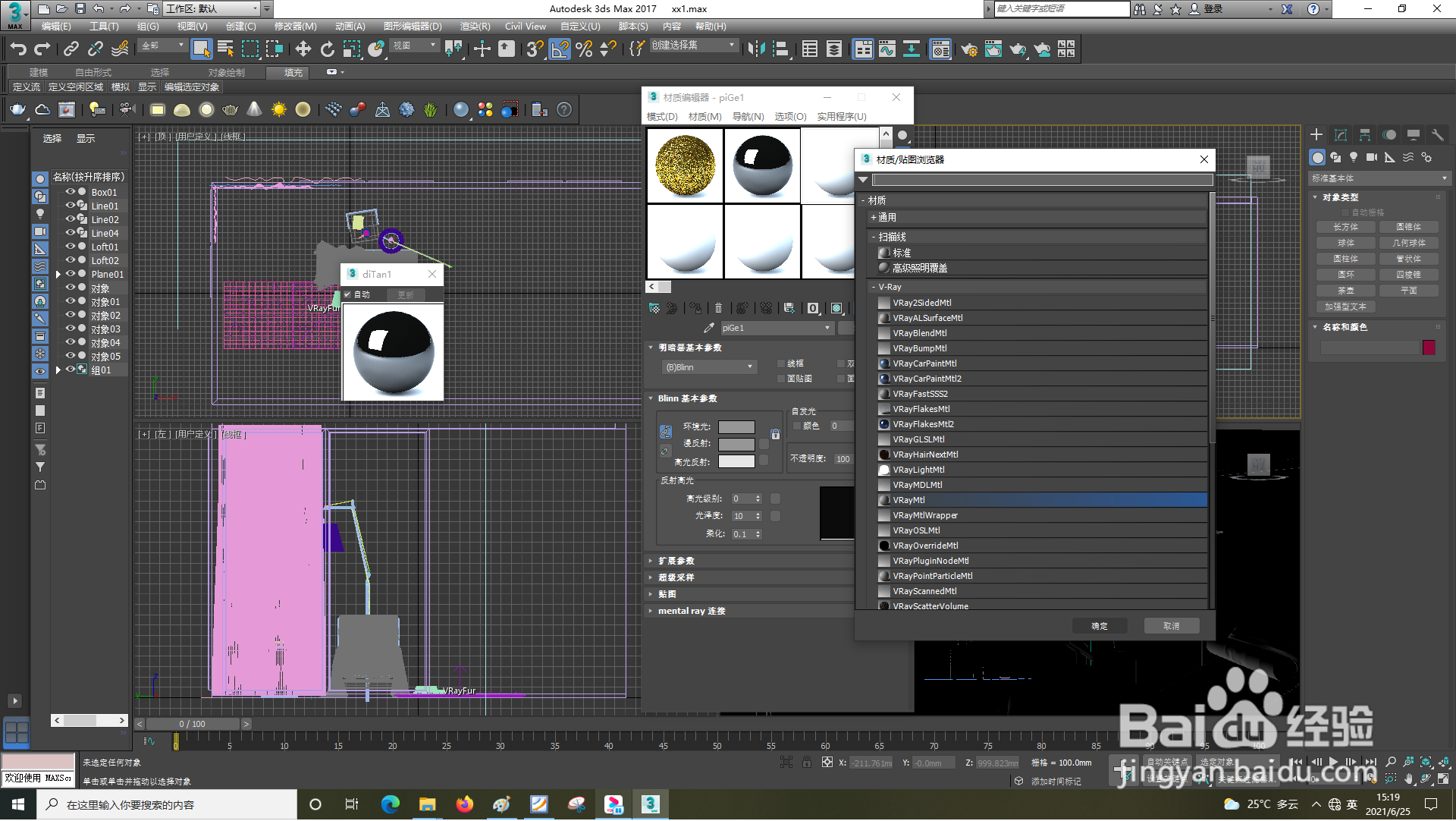Click the Mirror tool icon
The image size is (1456, 821).
[x=755, y=49]
